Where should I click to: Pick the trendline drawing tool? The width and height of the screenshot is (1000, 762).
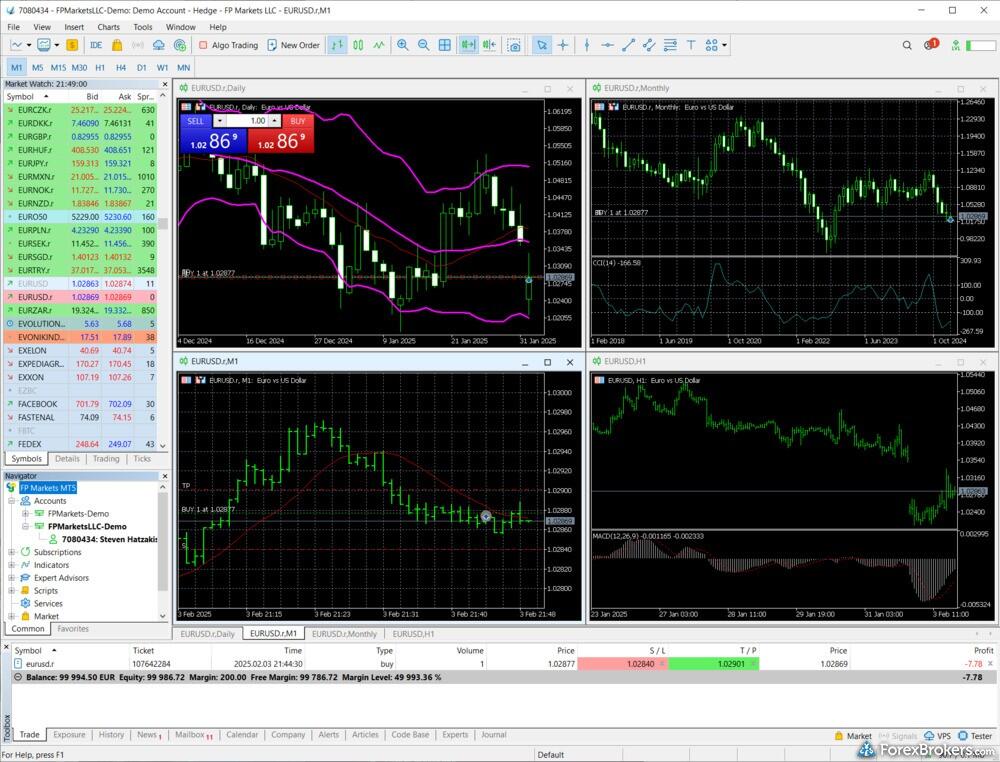coord(628,45)
